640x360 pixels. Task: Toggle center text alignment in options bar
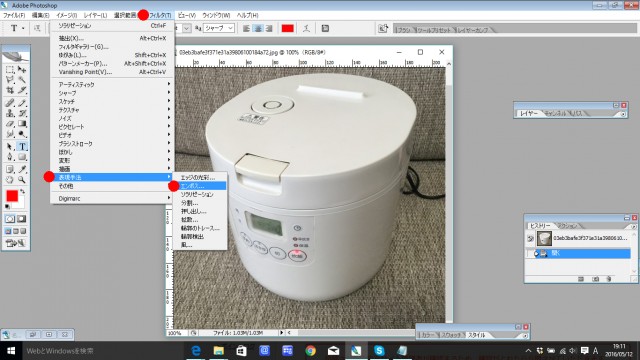(x=258, y=28)
